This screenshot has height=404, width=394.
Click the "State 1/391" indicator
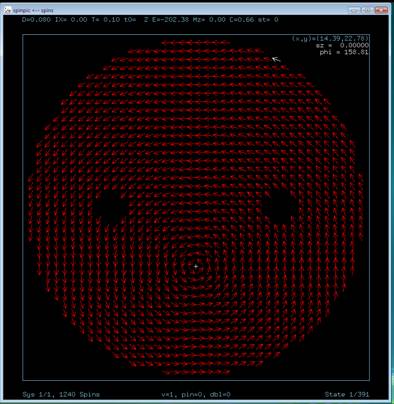coord(347,395)
